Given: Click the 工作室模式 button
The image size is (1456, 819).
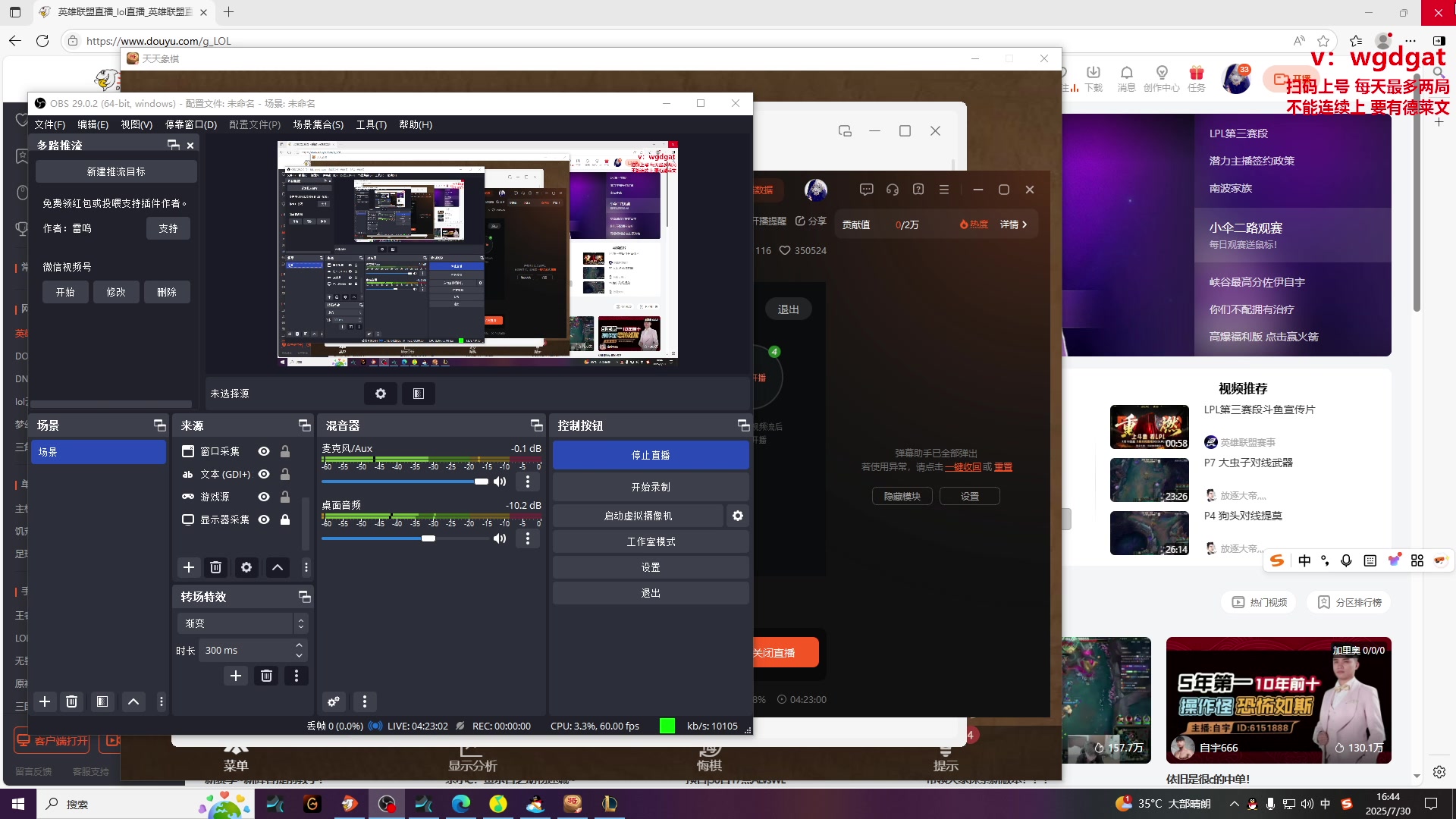Looking at the screenshot, I should (651, 541).
